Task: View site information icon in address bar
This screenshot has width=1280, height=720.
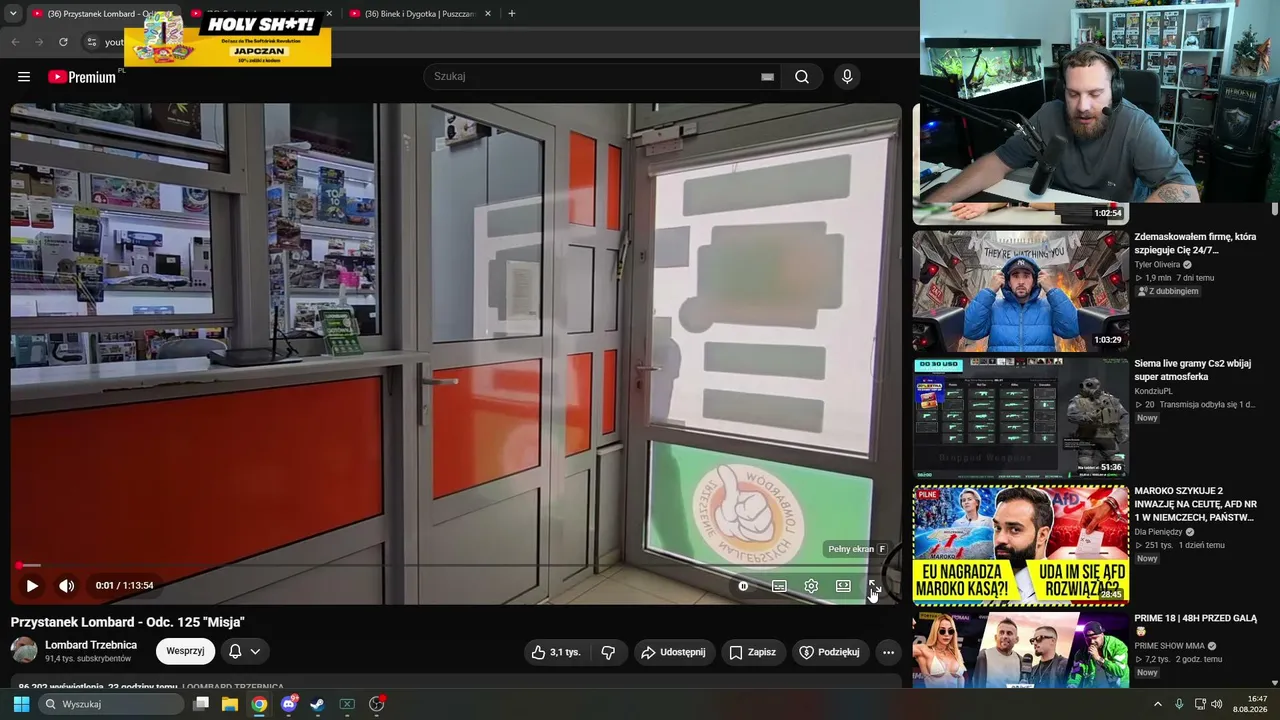Action: click(91, 42)
